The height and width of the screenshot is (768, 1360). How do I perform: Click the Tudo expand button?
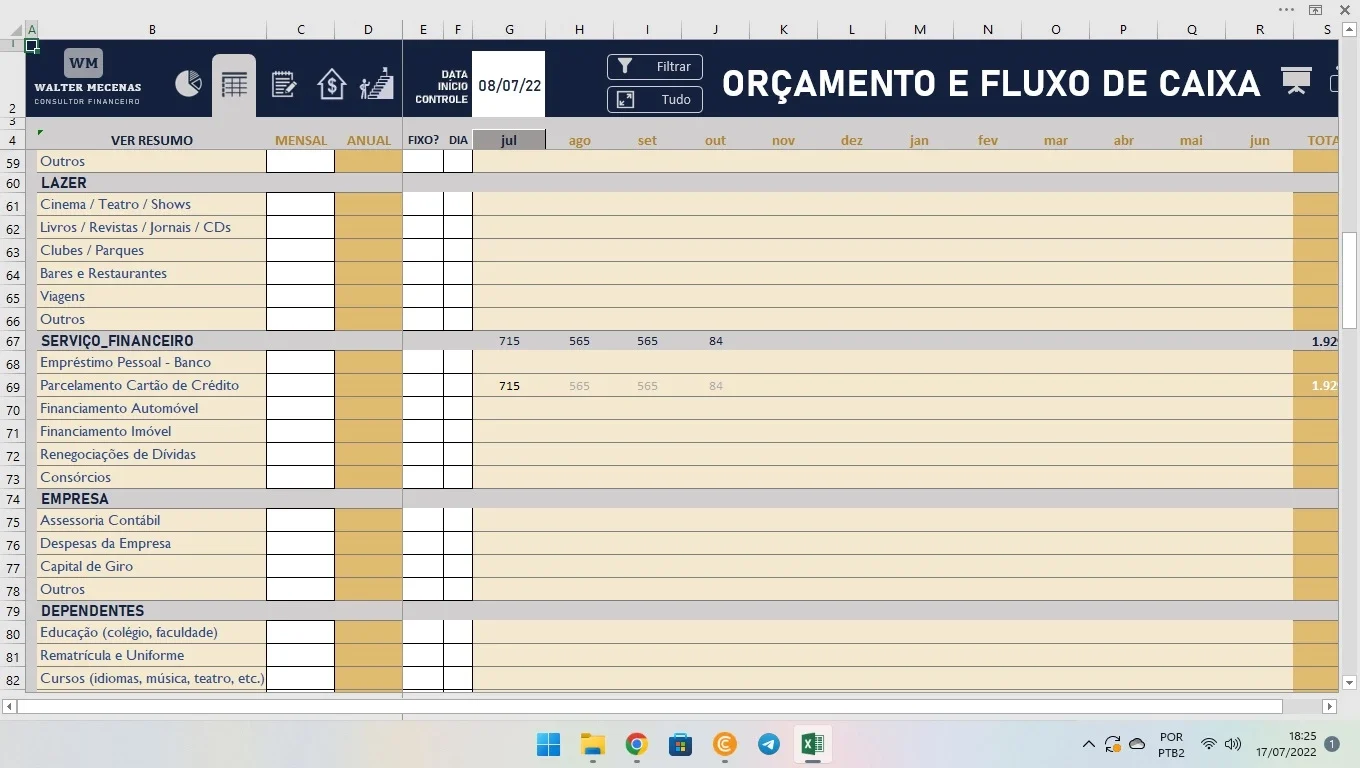click(655, 100)
